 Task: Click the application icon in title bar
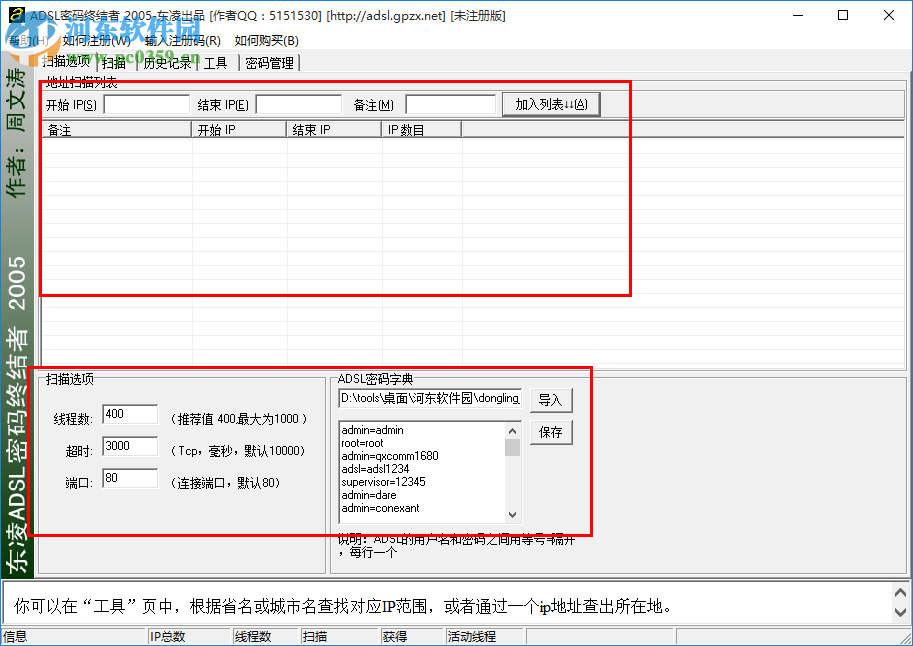click(16, 15)
